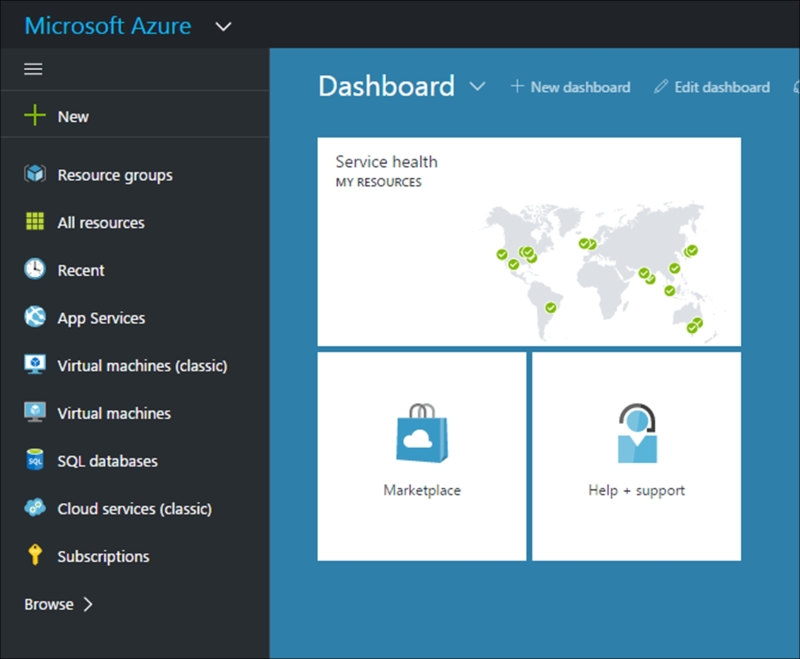Click the Marketplace shopping bag icon
The height and width of the screenshot is (659, 800).
[422, 433]
